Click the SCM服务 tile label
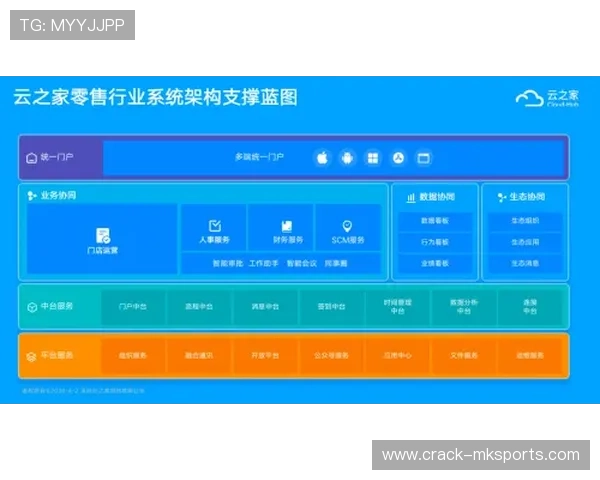 click(348, 240)
